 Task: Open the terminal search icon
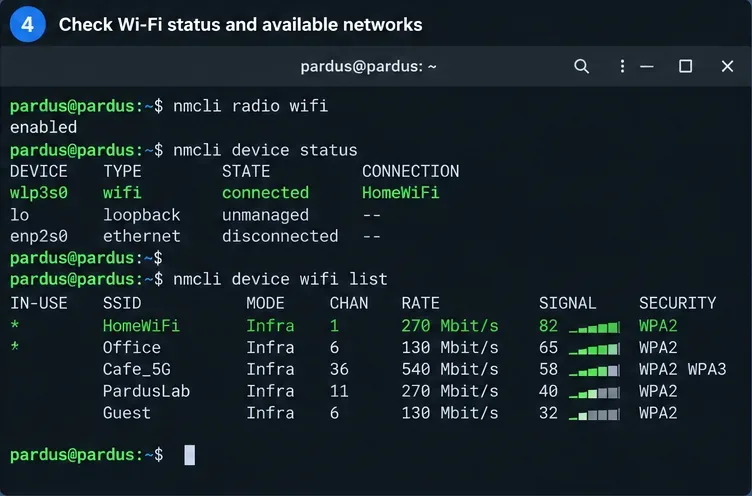[581, 66]
